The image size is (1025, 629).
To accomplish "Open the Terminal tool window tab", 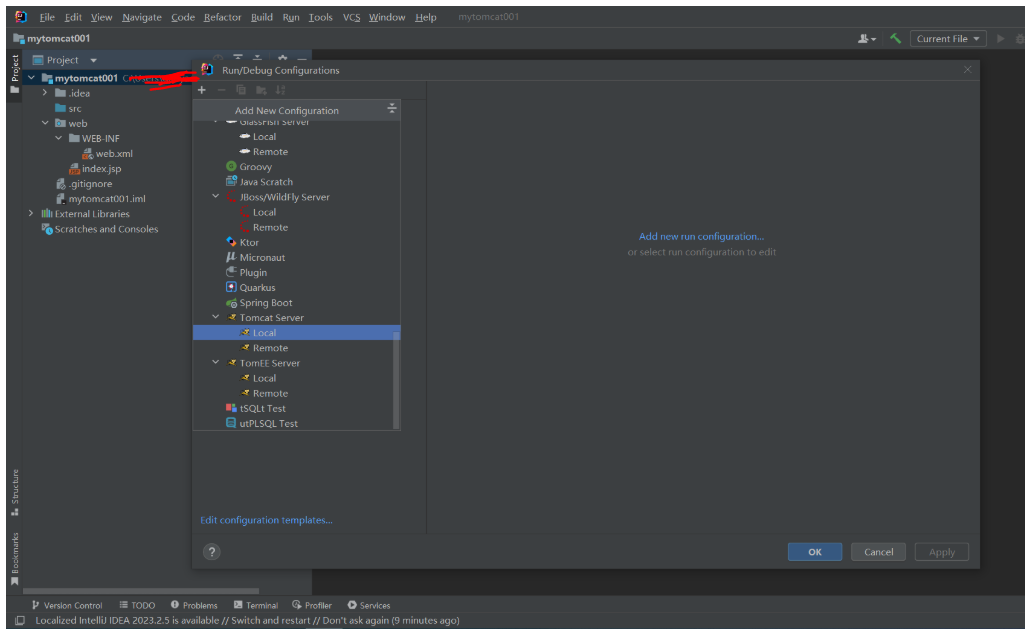I will (x=256, y=605).
